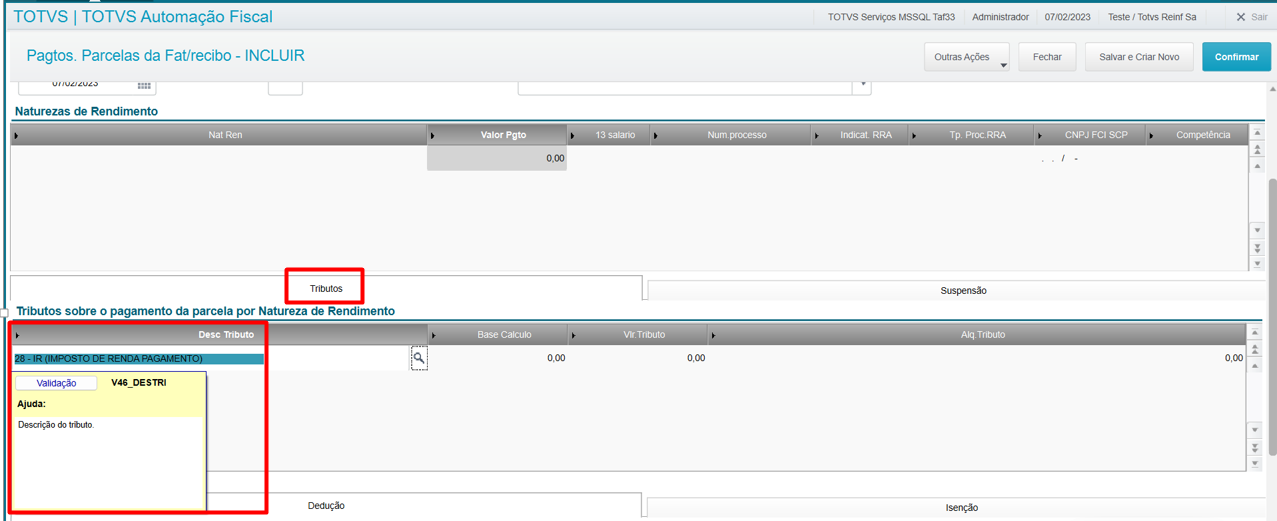
Task: Expand the Alq.Tributo column header arrow
Action: point(713,335)
